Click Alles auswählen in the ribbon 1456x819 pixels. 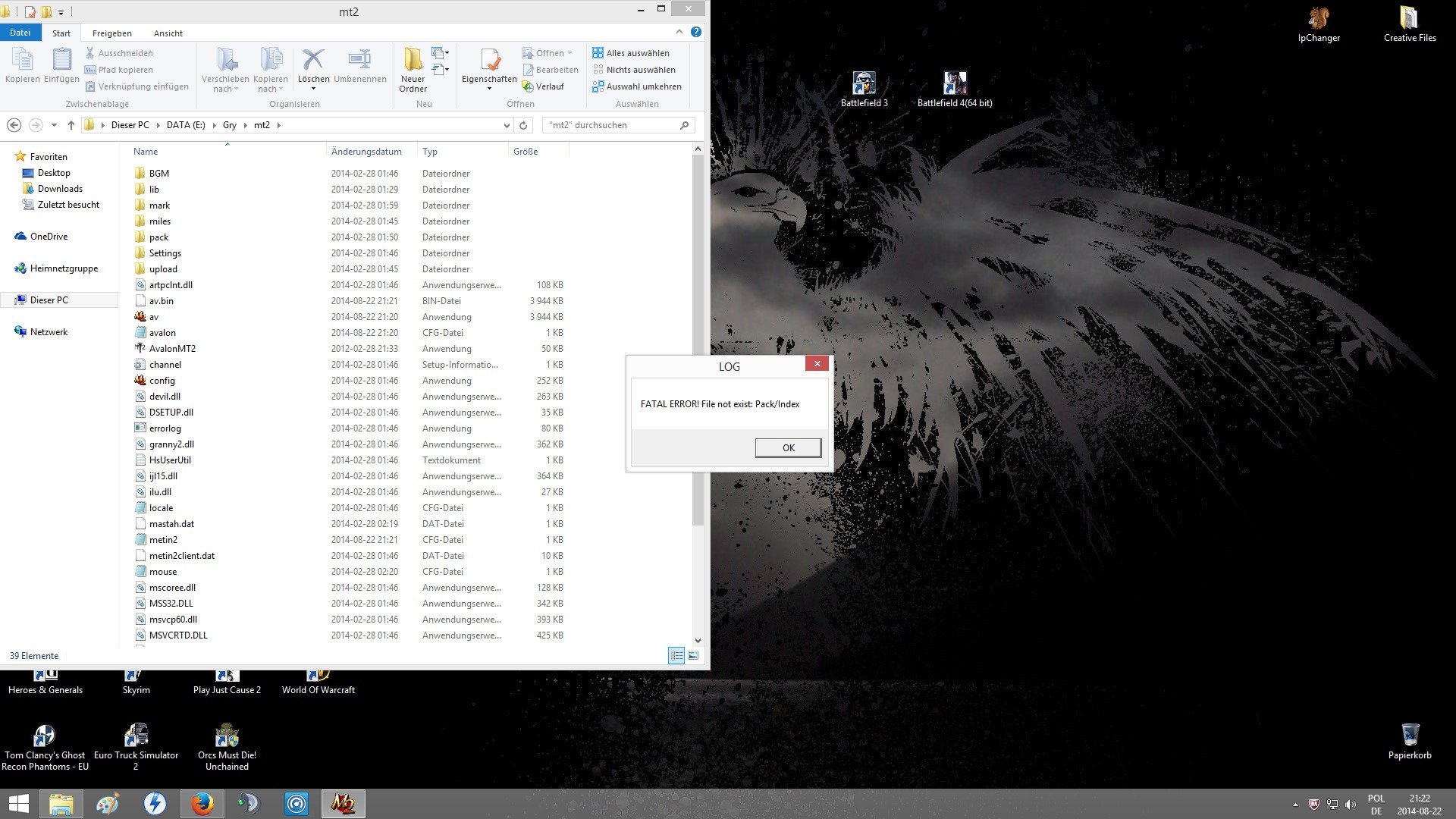pos(631,53)
